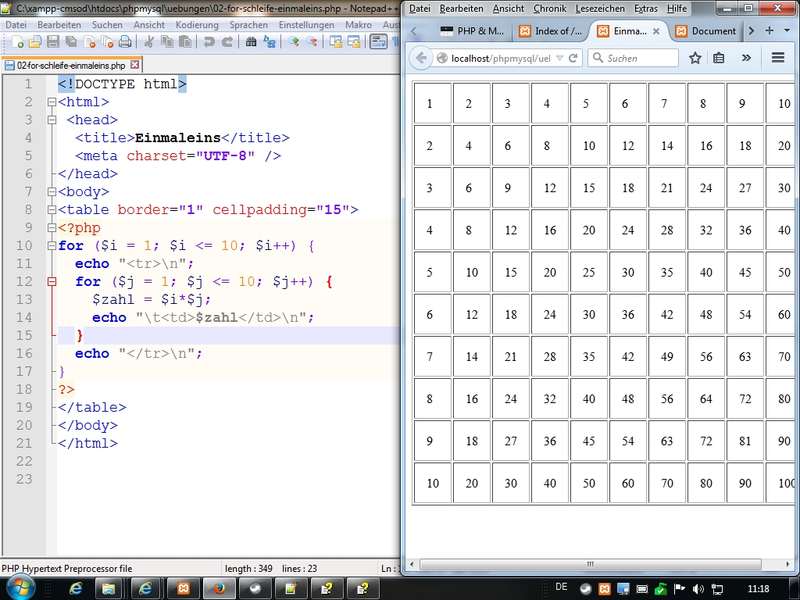Switch to the "Index of /..." tab
The width and height of the screenshot is (800, 600).
coord(550,31)
